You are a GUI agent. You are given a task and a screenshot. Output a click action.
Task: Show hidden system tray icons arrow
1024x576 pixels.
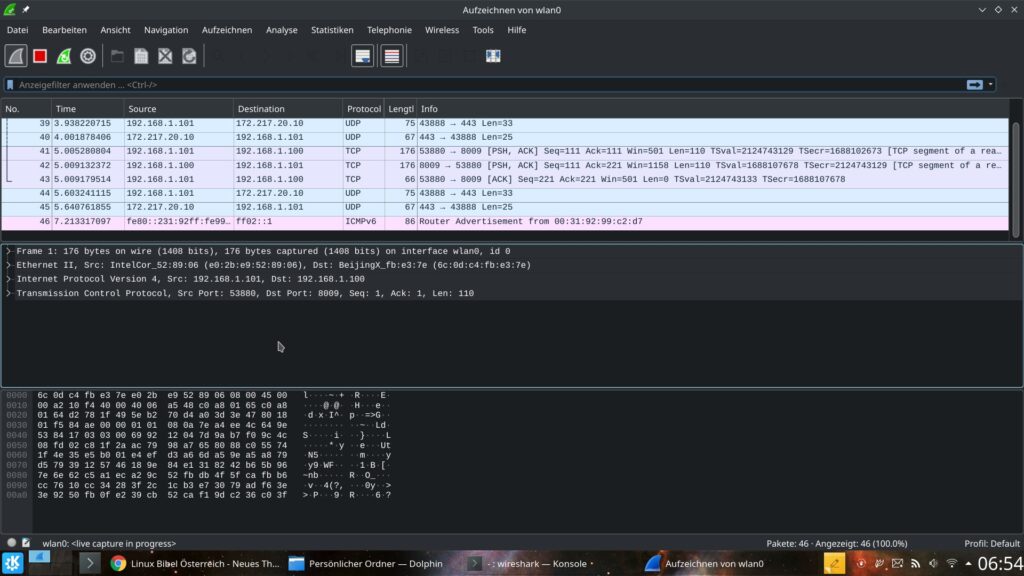[x=968, y=564]
